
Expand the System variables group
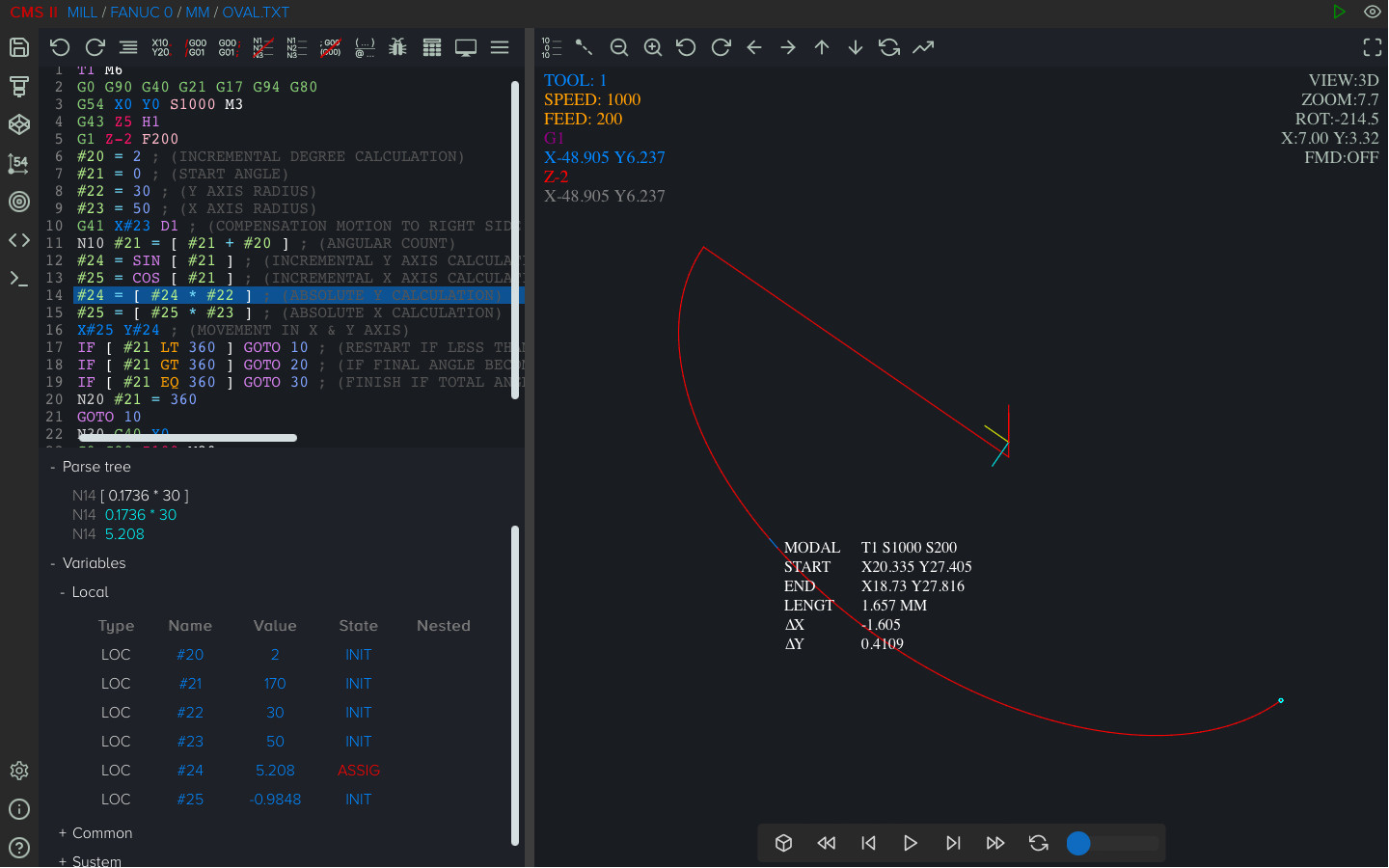click(90, 860)
